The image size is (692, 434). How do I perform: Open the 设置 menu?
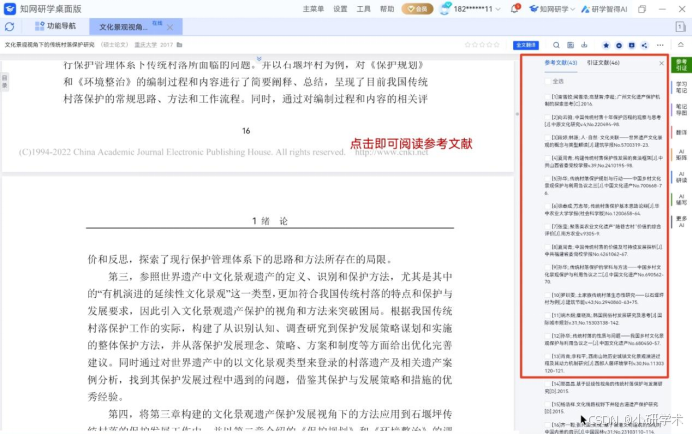(x=340, y=9)
